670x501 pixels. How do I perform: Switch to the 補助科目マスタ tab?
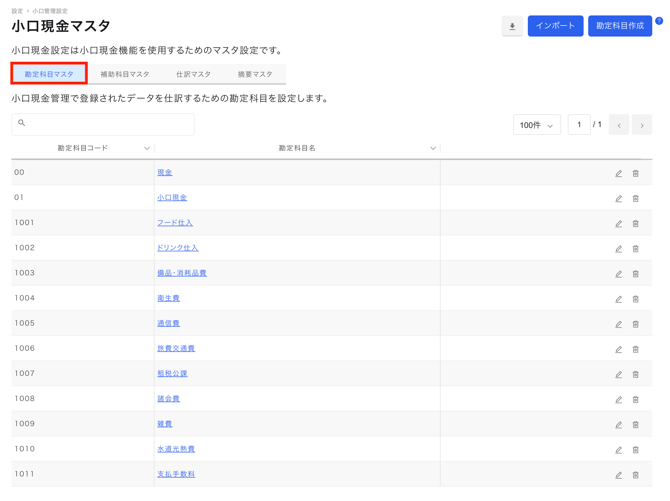tap(125, 74)
